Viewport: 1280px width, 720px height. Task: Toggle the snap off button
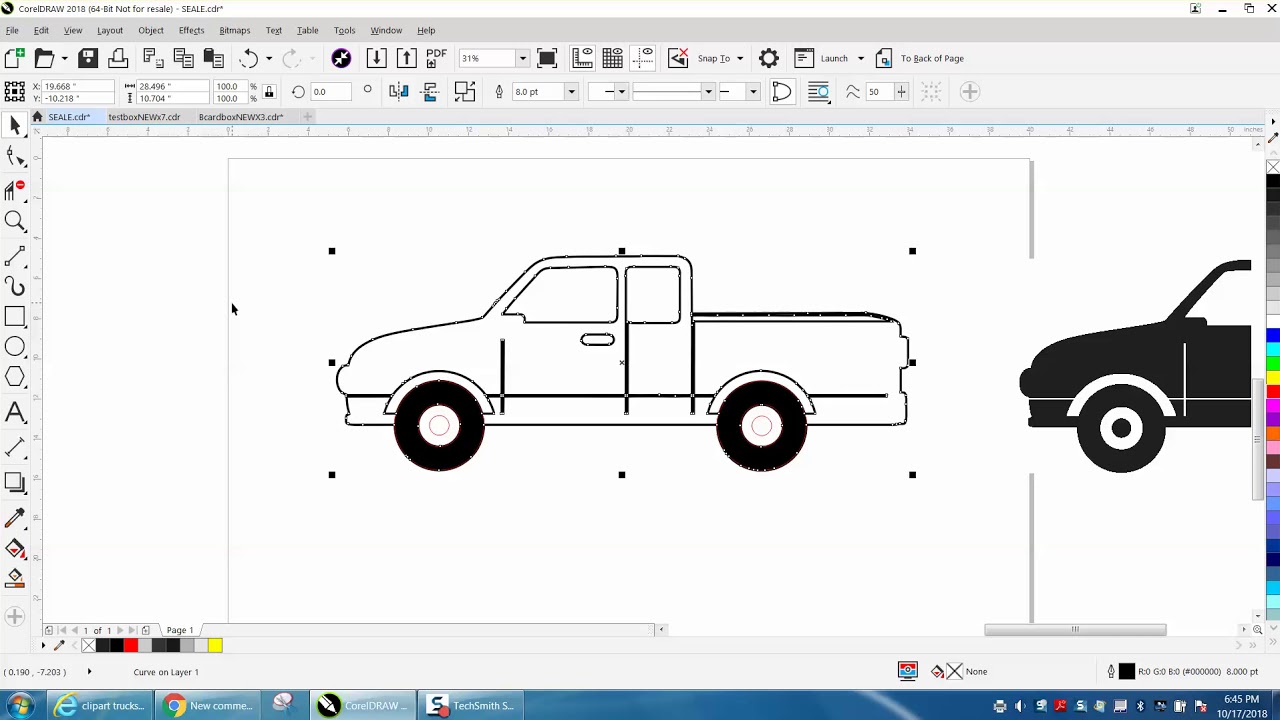678,58
